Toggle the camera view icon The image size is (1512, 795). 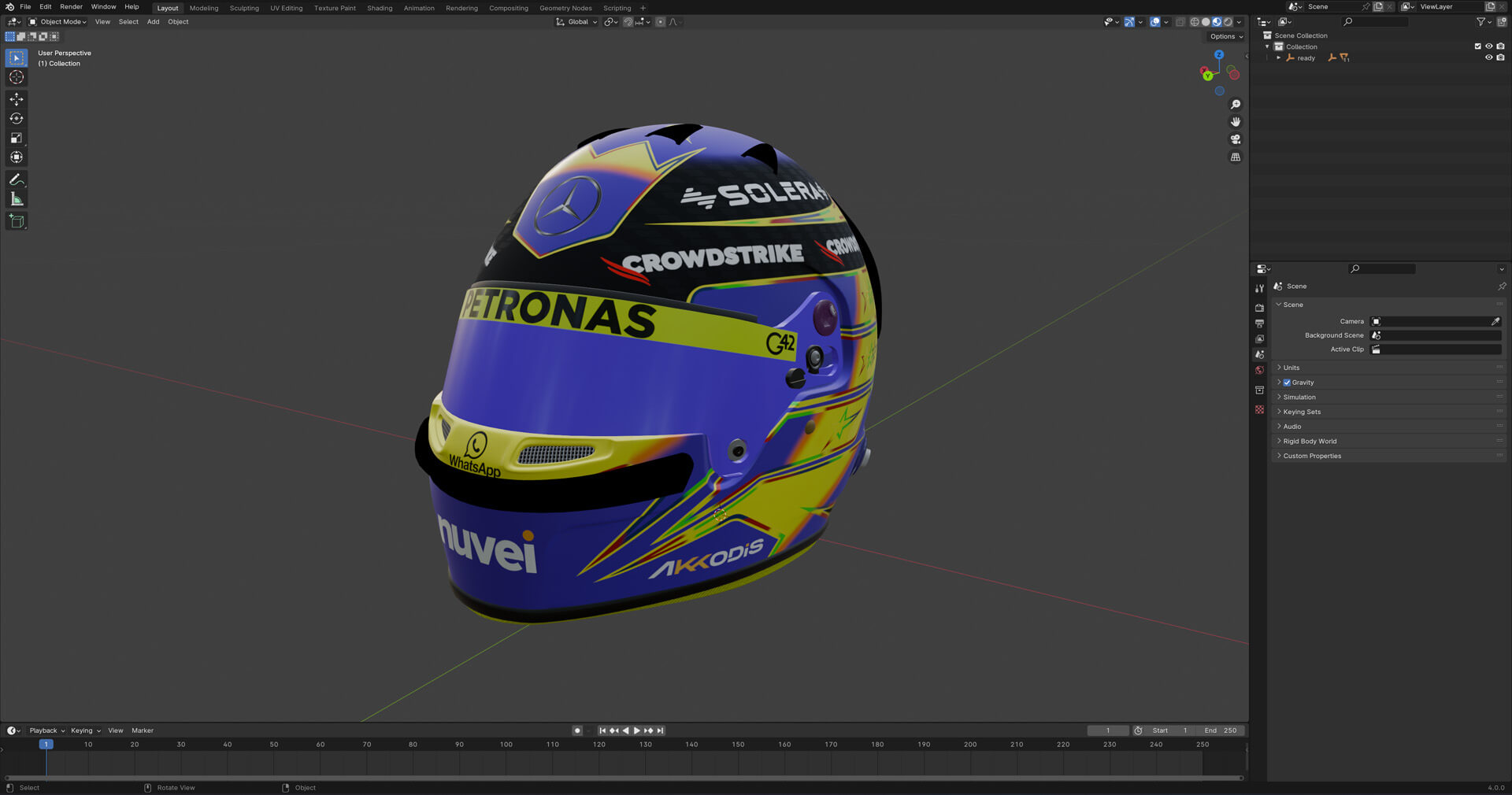[1236, 139]
